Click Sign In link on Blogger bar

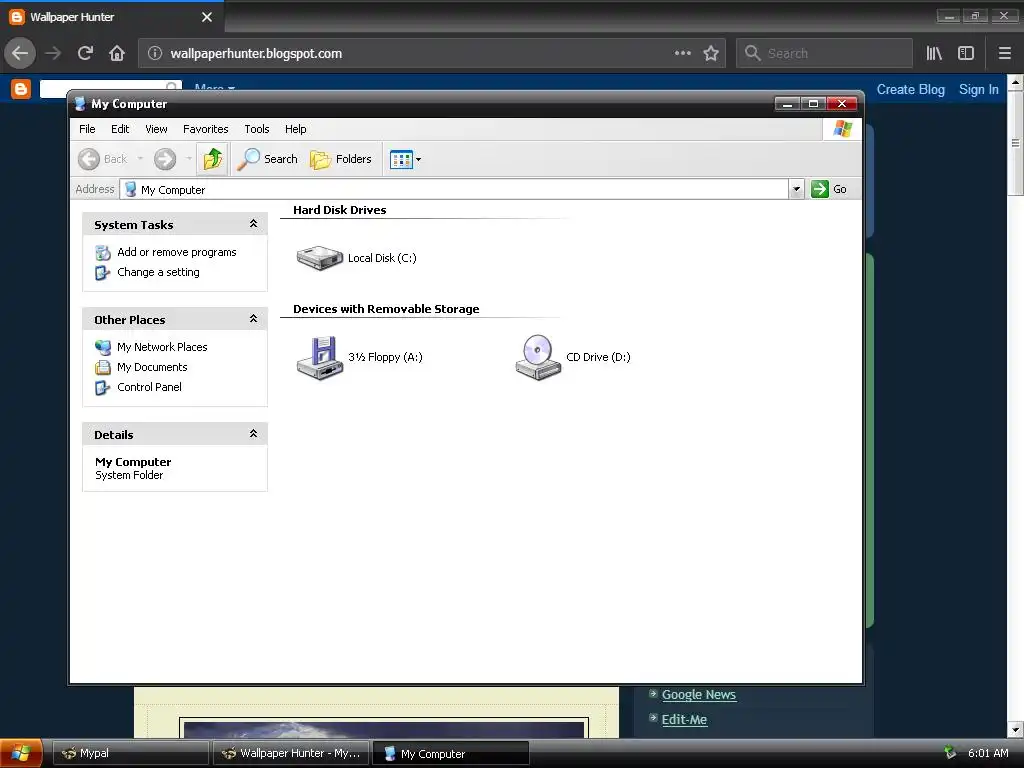pyautogui.click(x=978, y=89)
